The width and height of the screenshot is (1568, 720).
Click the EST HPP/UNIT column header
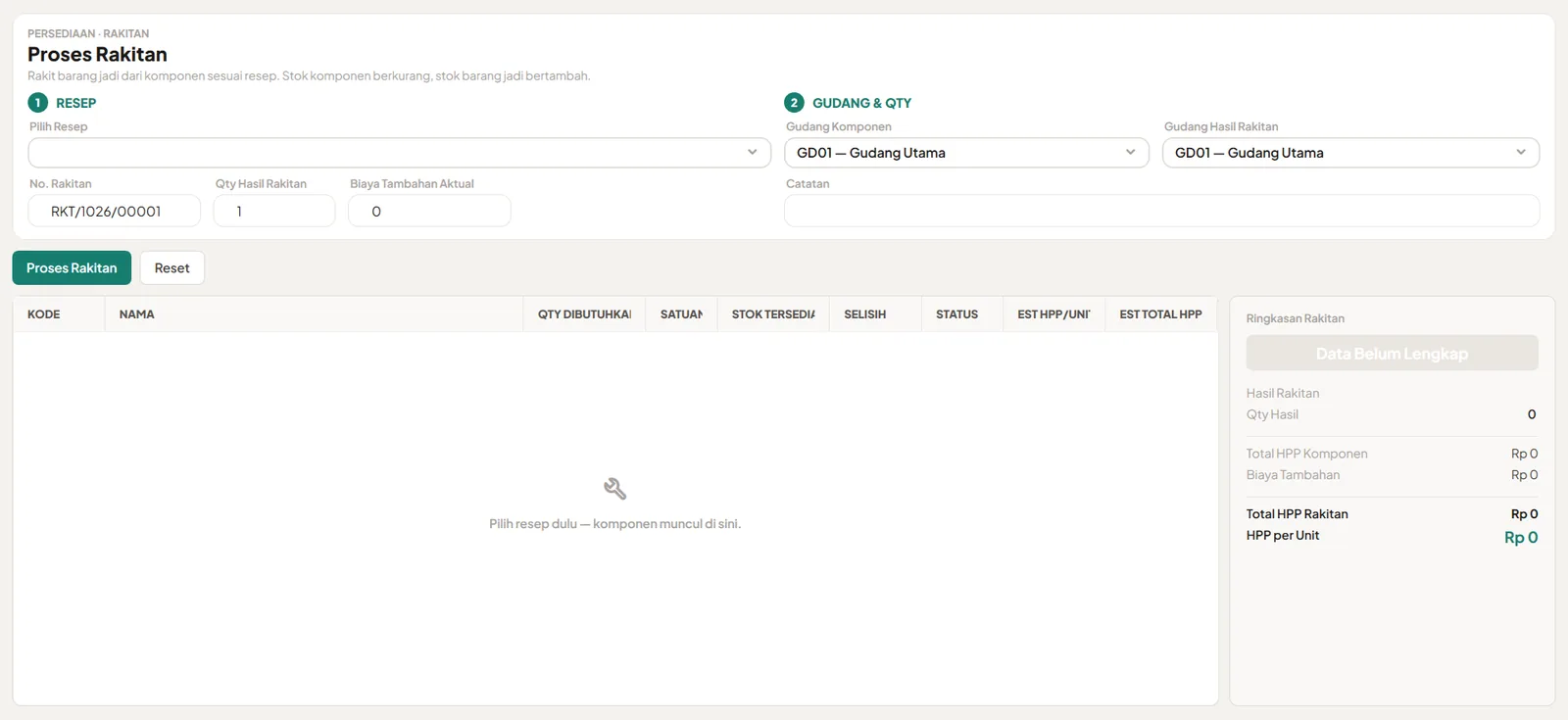point(1053,314)
